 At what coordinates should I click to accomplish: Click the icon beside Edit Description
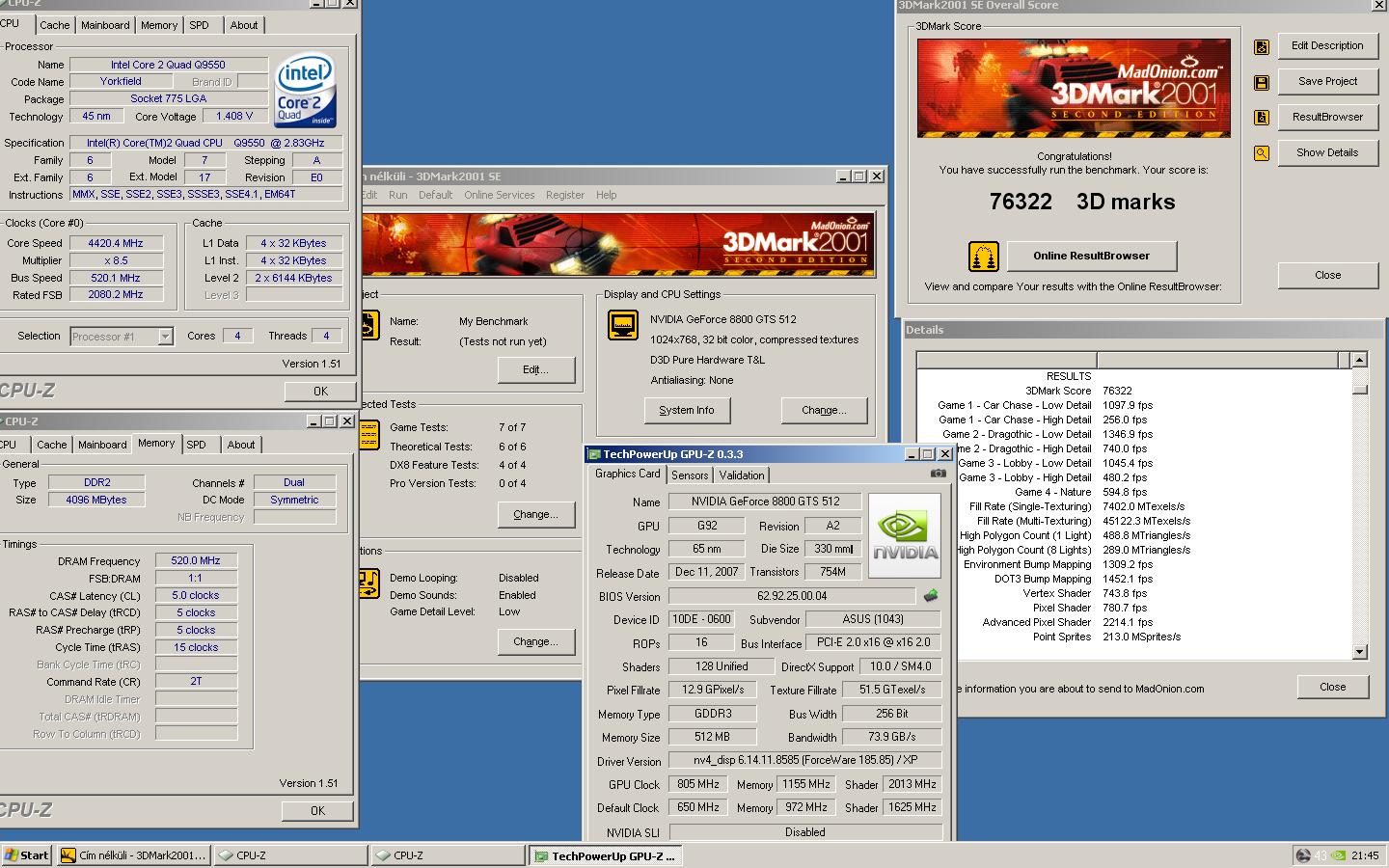pyautogui.click(x=1261, y=47)
